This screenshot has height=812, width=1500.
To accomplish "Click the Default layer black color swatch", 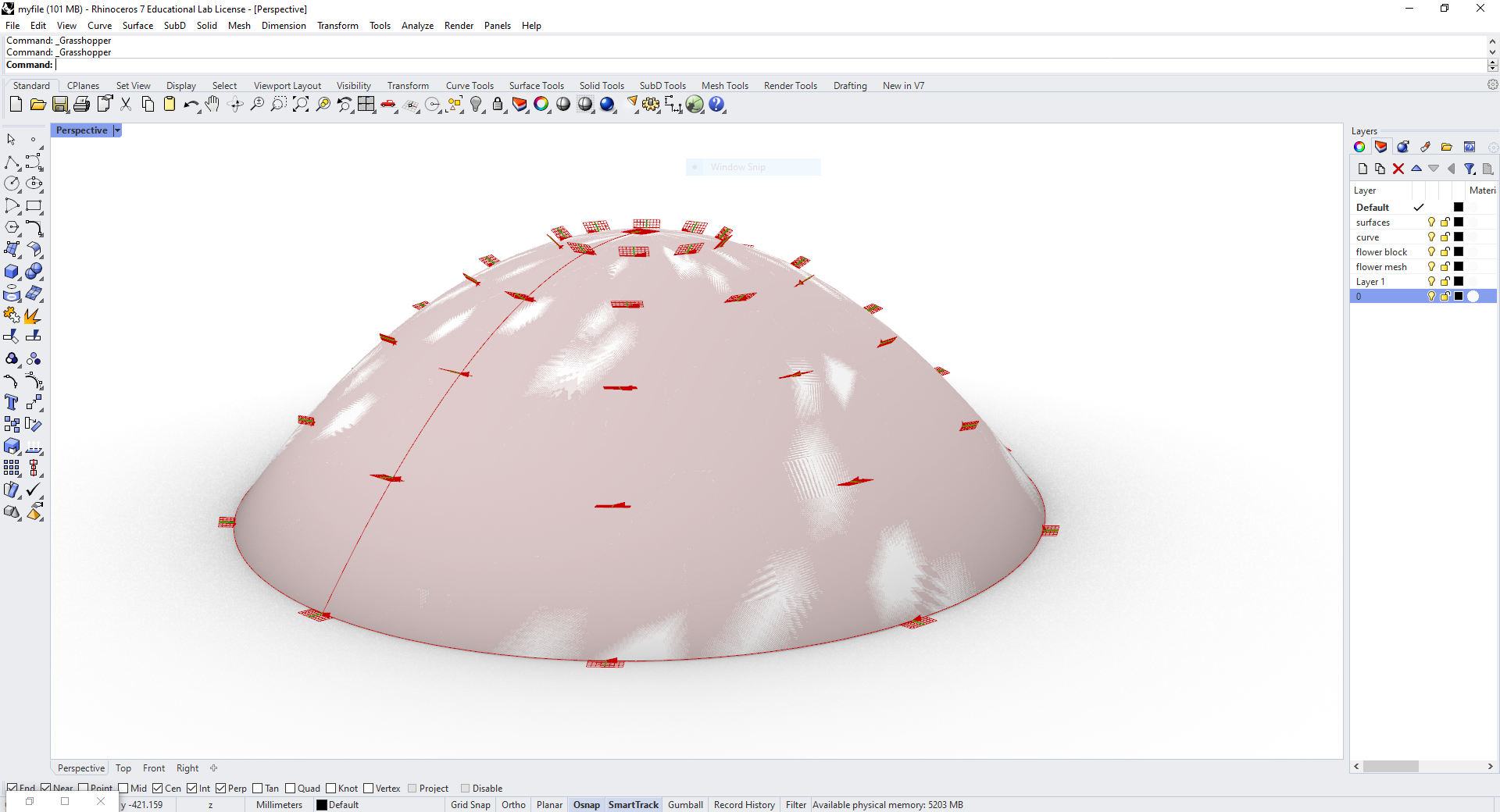I will pyautogui.click(x=1459, y=208).
